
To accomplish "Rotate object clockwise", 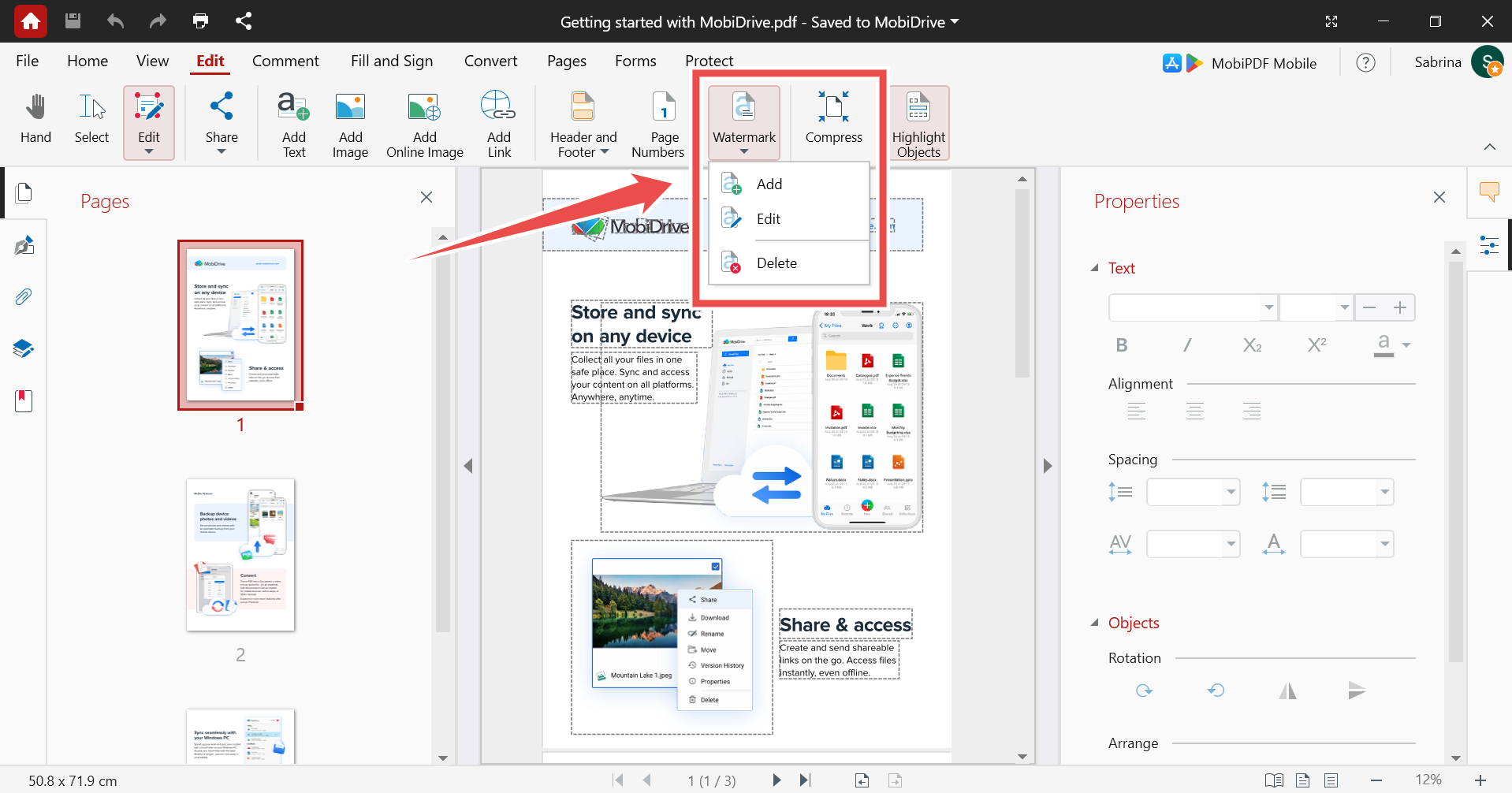I will point(1144,691).
